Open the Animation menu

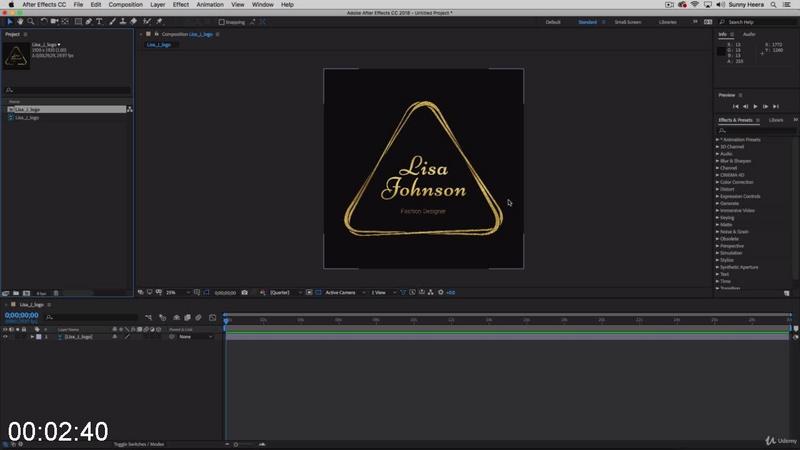point(210,5)
